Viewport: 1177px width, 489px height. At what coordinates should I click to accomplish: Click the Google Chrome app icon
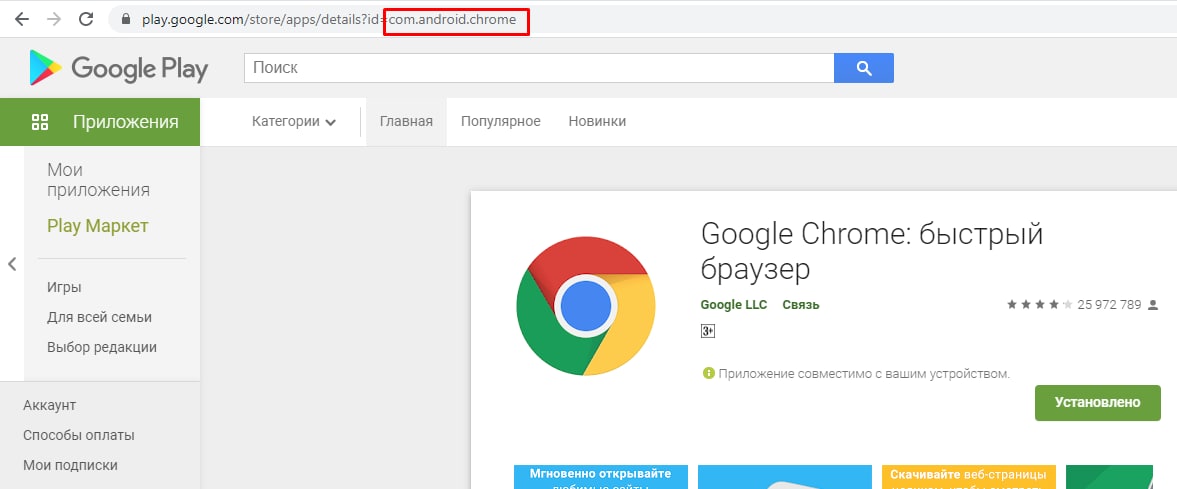tap(585, 306)
